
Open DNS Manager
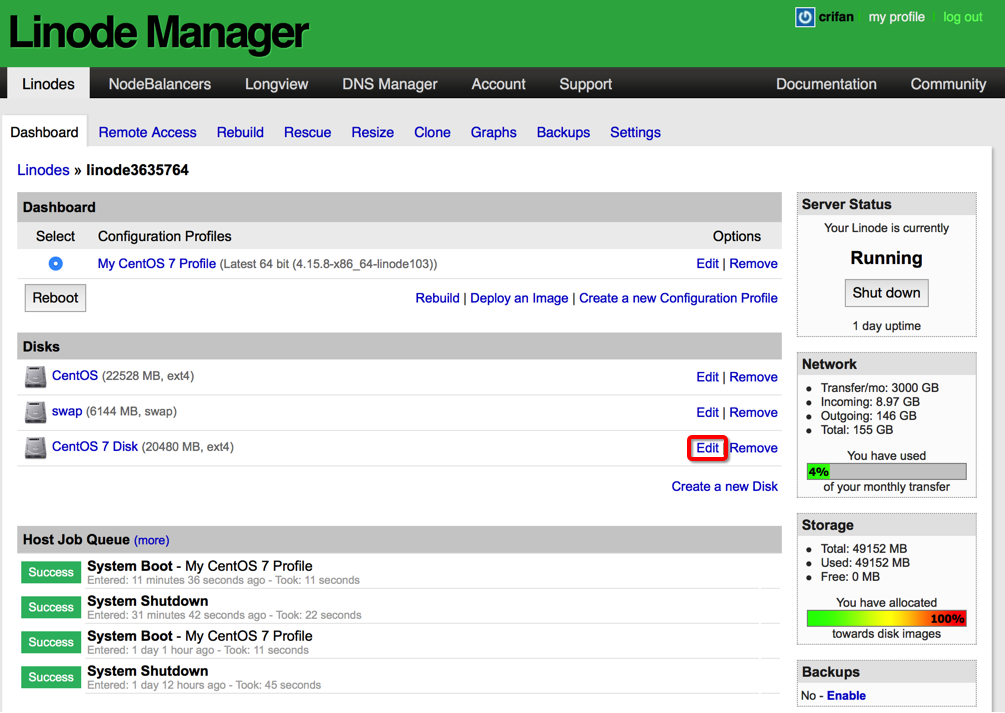[390, 84]
